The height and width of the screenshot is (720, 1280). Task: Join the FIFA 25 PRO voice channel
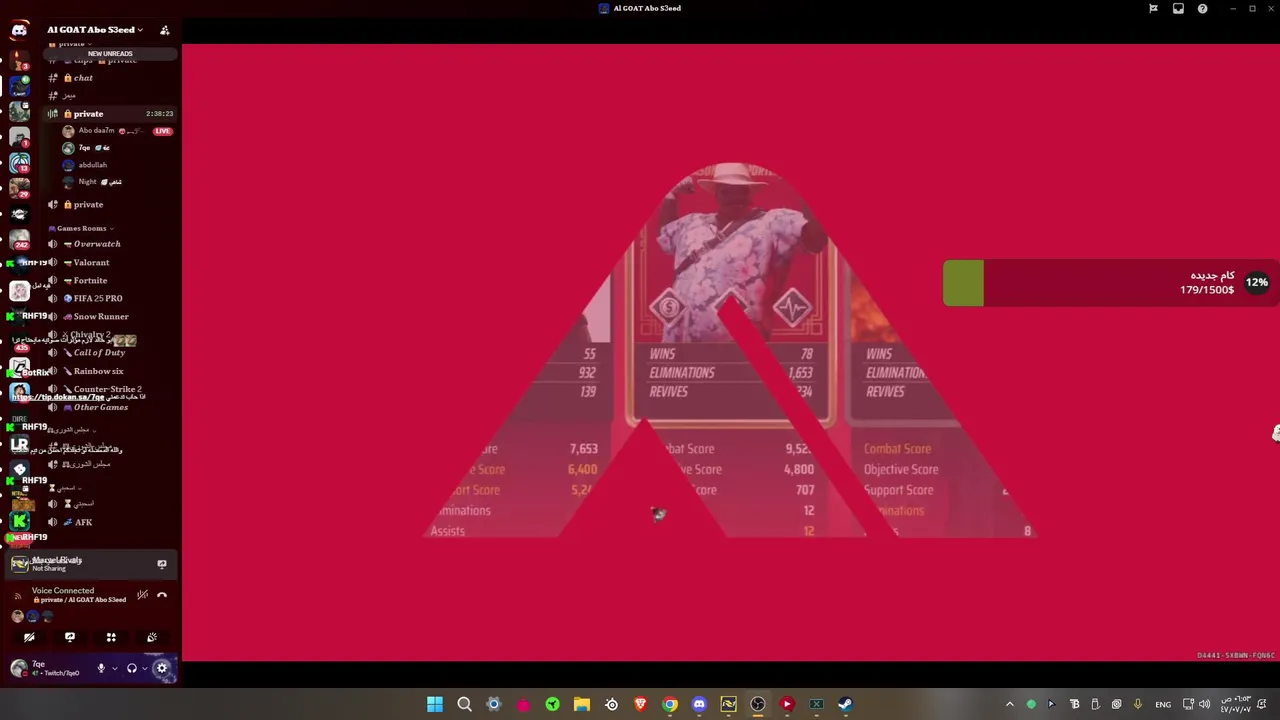110,299
